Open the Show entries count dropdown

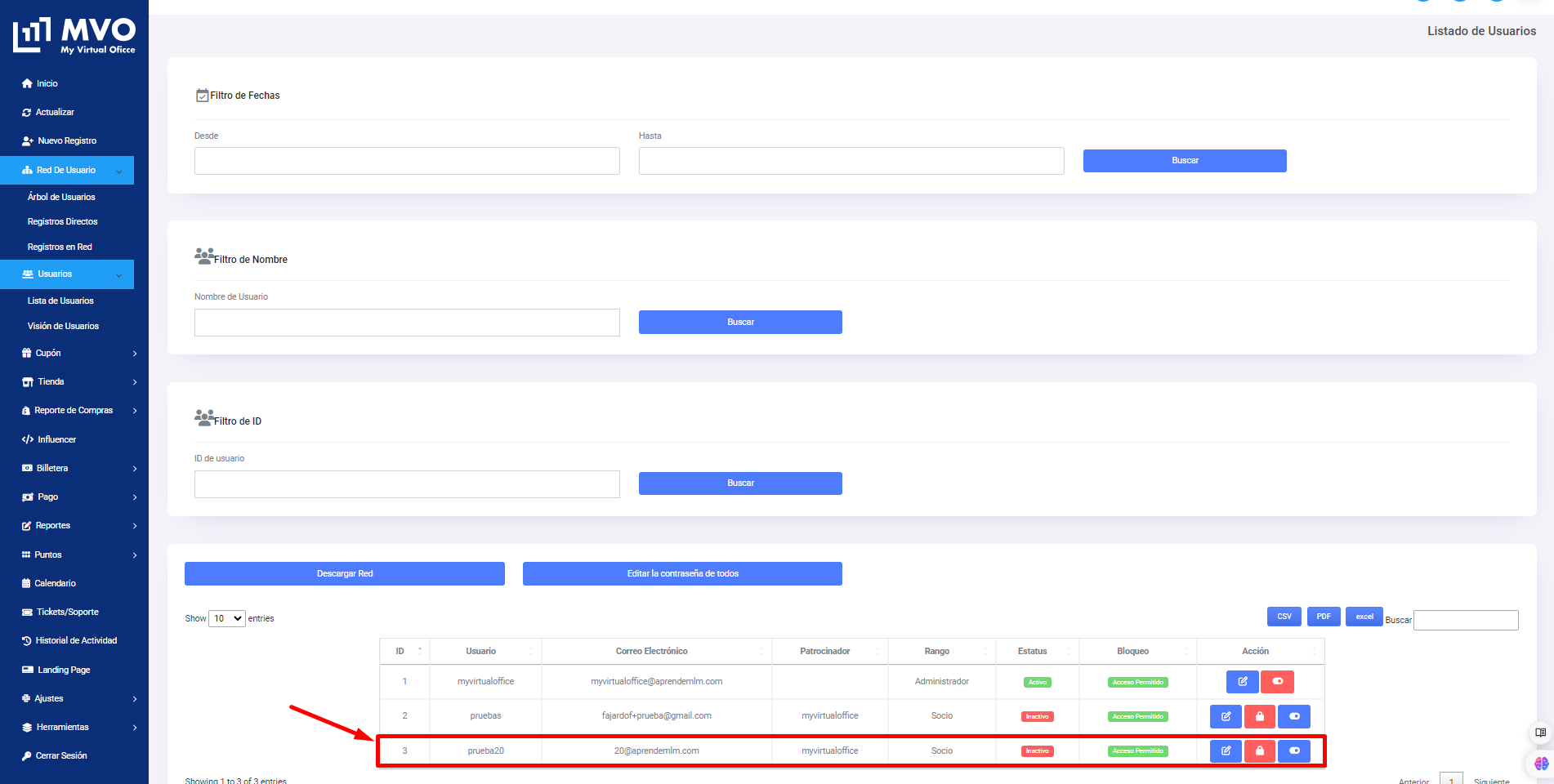227,619
